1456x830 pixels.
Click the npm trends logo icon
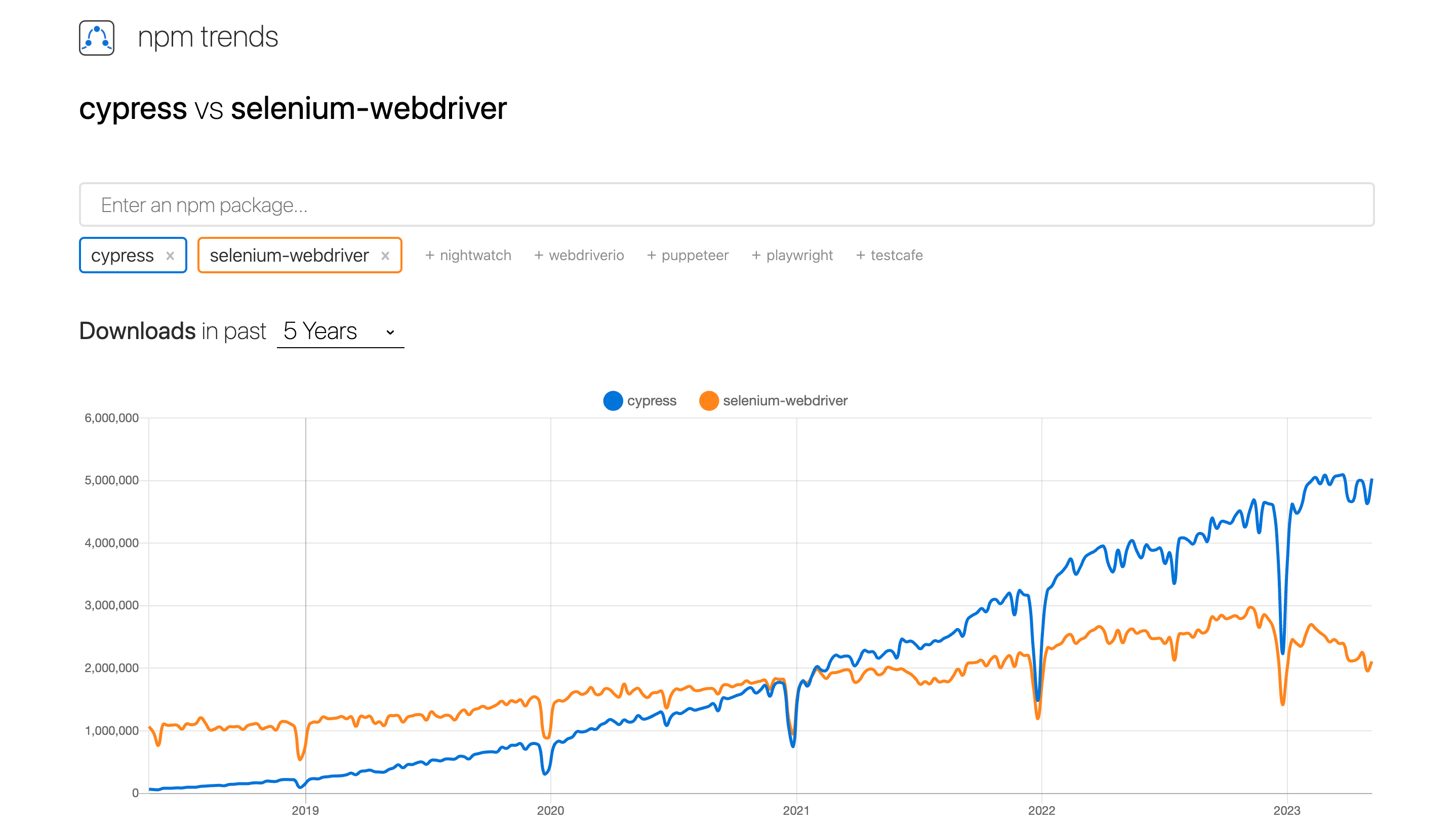point(96,37)
